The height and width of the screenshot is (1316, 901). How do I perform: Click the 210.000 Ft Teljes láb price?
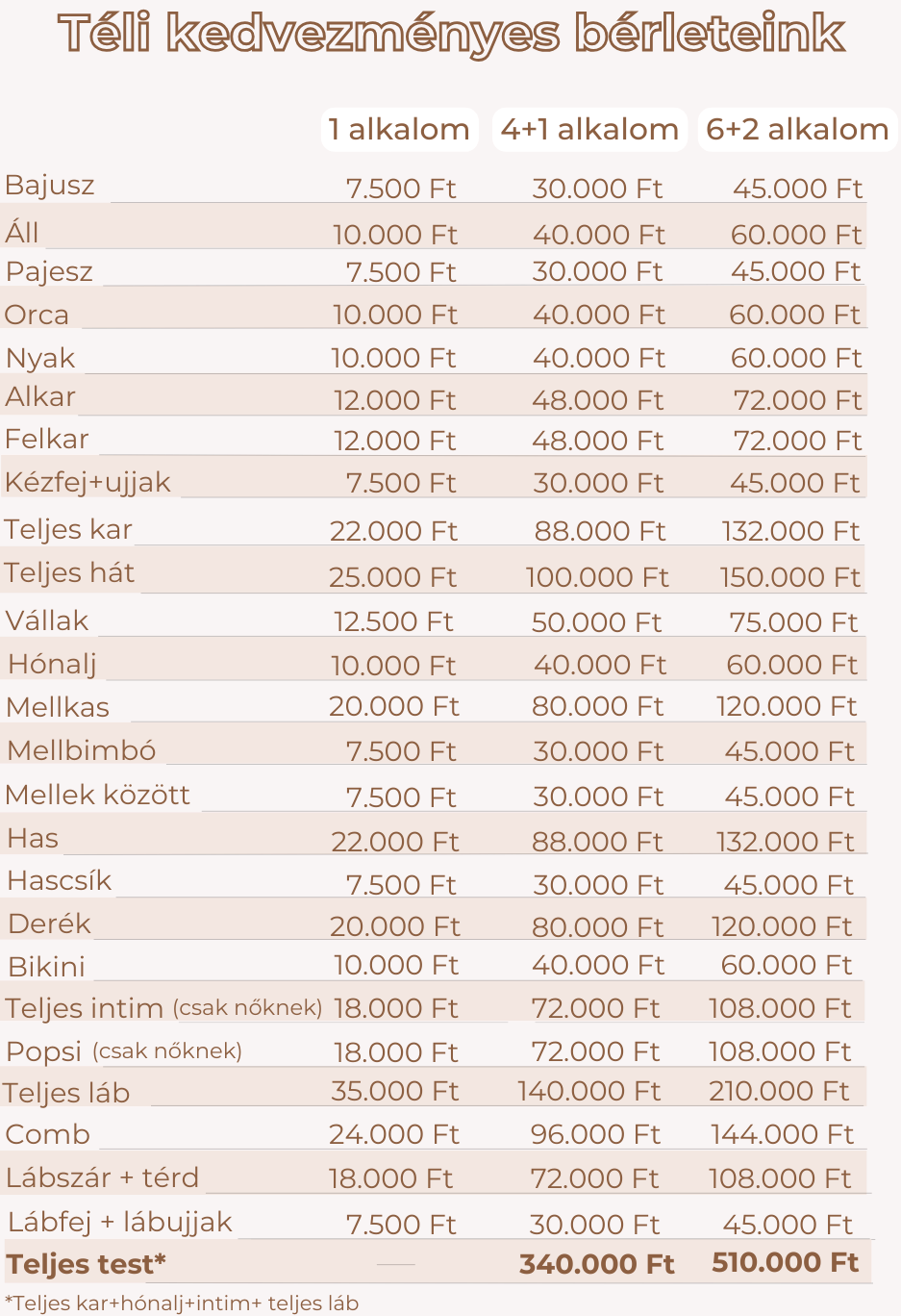(x=779, y=1091)
